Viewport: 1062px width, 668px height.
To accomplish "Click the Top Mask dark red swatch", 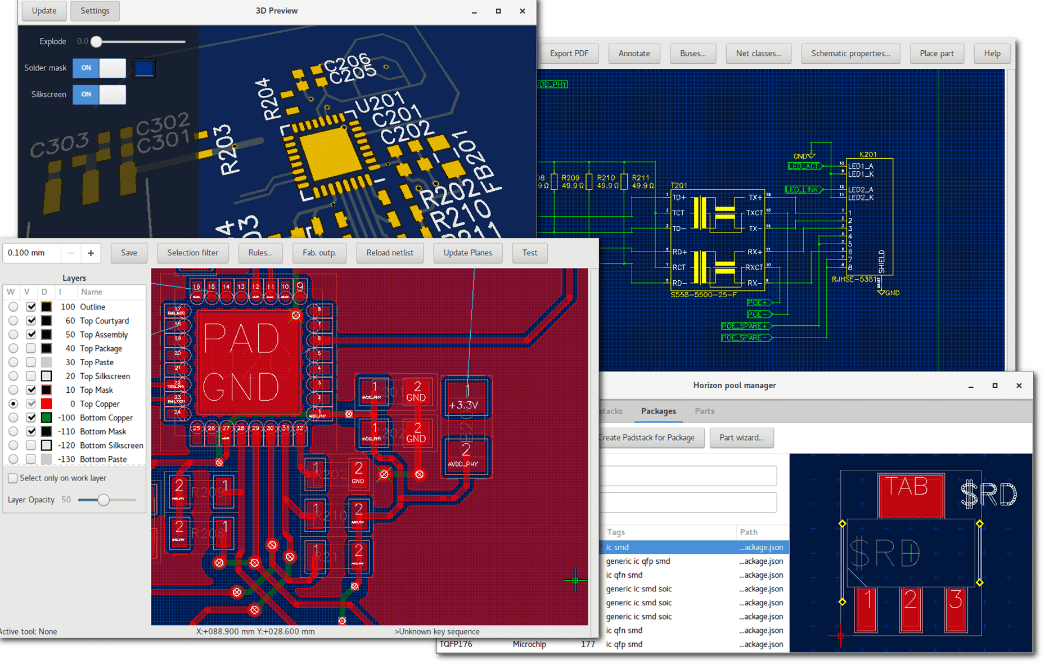I will click(x=46, y=390).
